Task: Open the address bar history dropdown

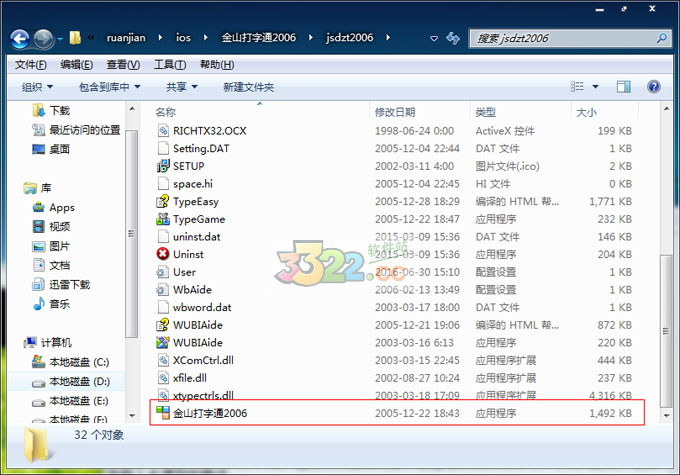Action: pyautogui.click(x=434, y=38)
